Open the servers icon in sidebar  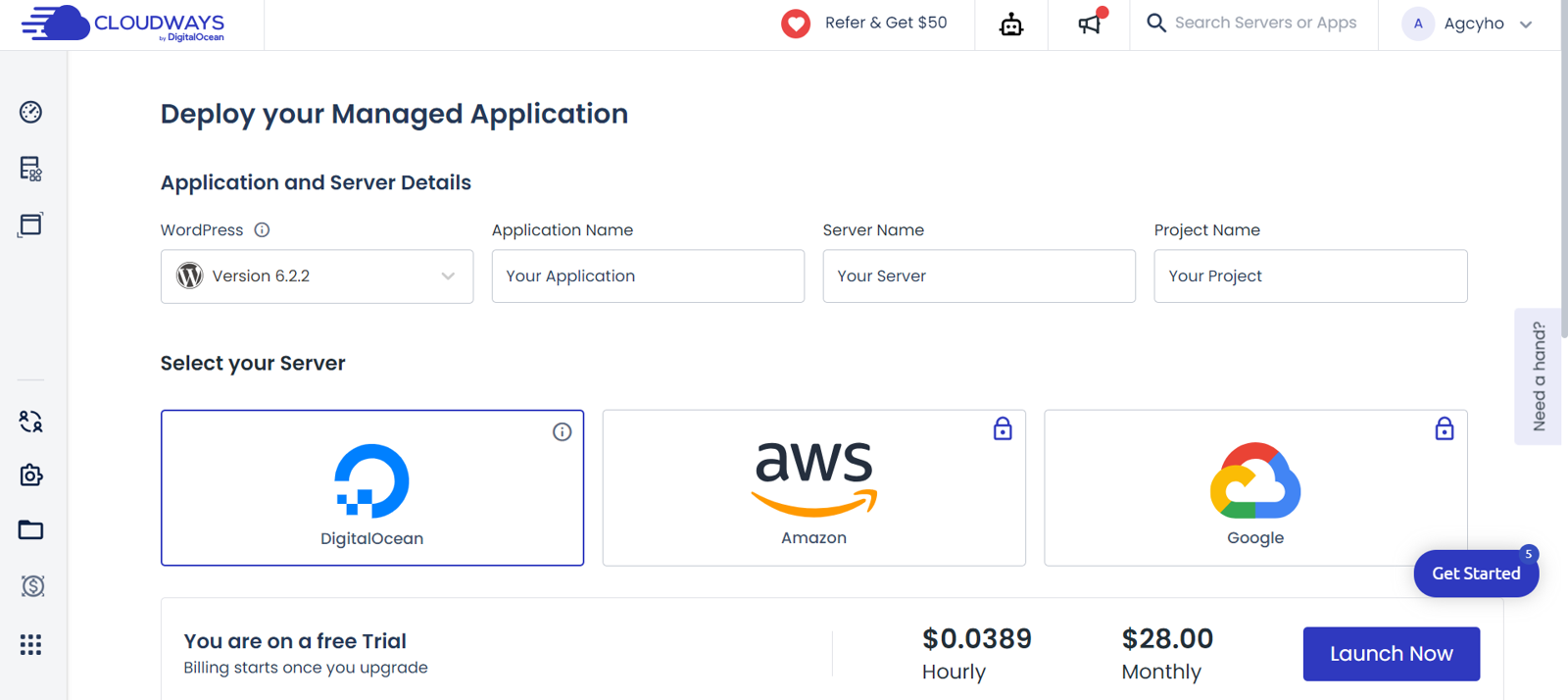(x=30, y=169)
